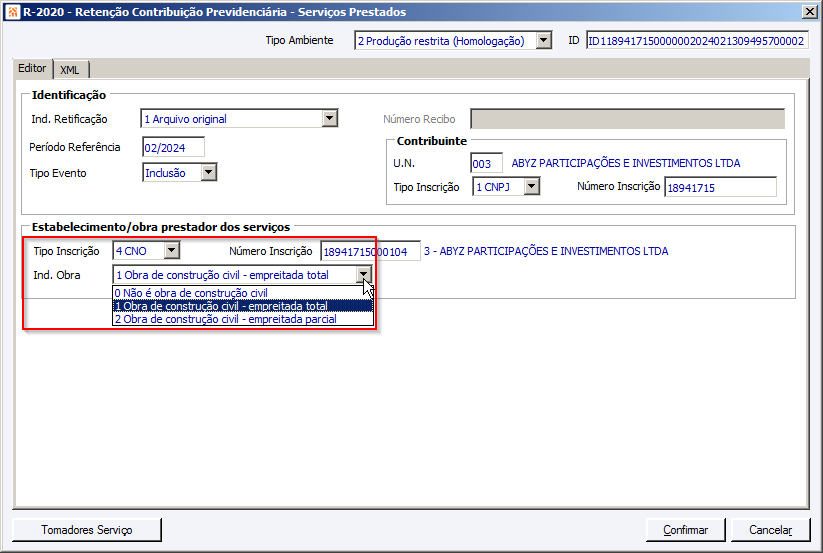Click the Número Recibo field

pos(627,119)
